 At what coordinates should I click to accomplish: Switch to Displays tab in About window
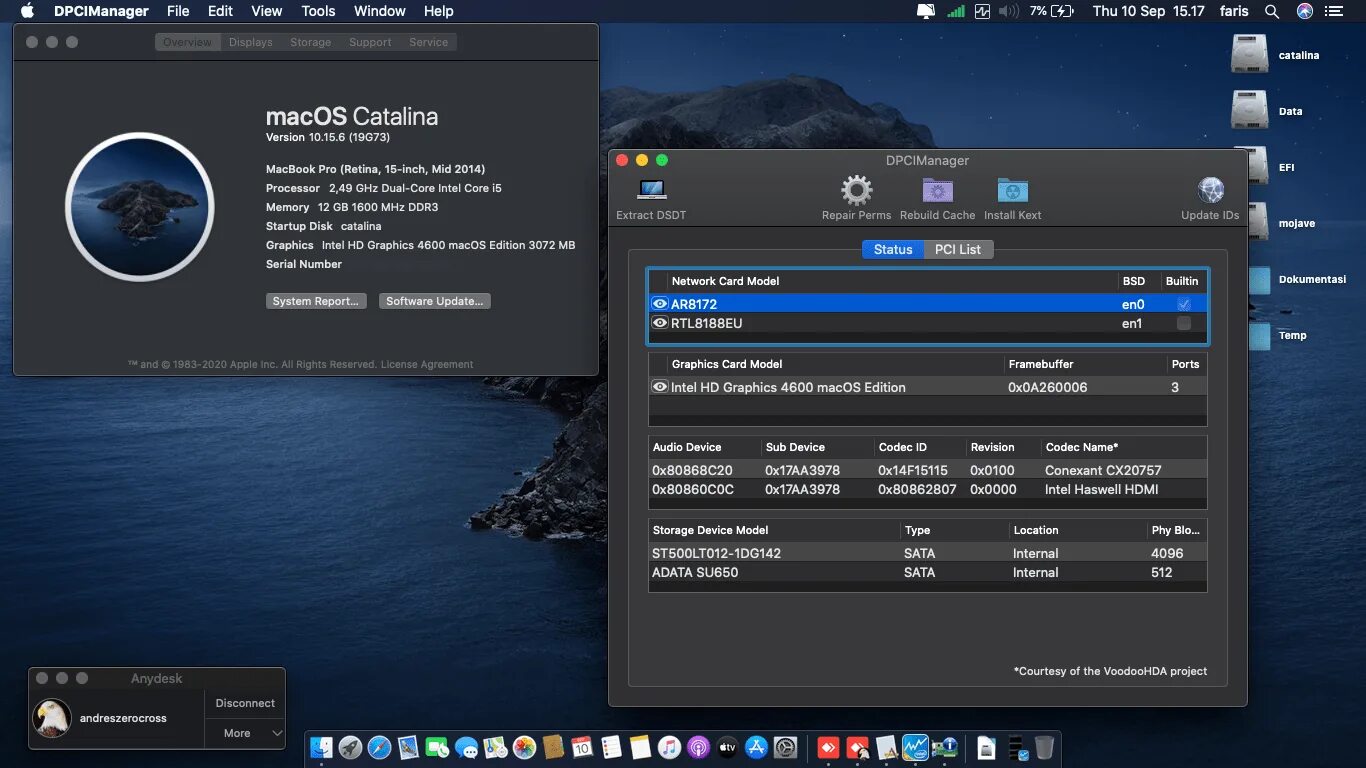pyautogui.click(x=251, y=42)
